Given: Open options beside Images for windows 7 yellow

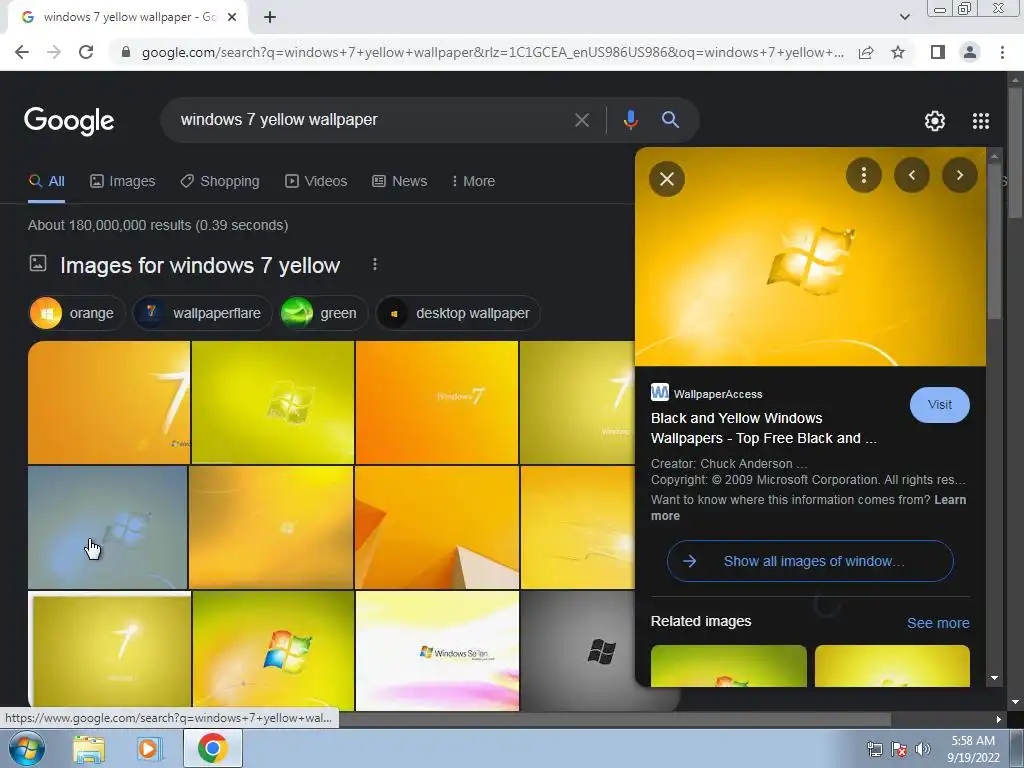Looking at the screenshot, I should (x=374, y=264).
